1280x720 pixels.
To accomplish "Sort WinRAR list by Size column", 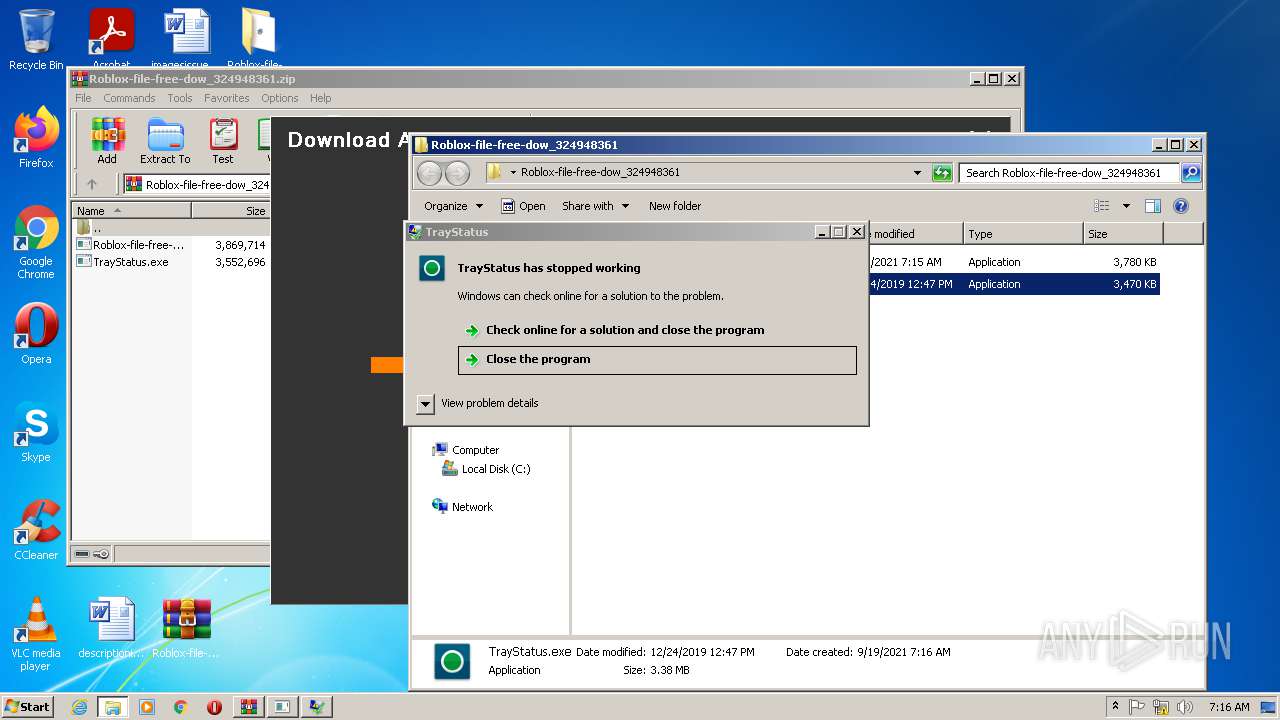I will click(x=231, y=211).
